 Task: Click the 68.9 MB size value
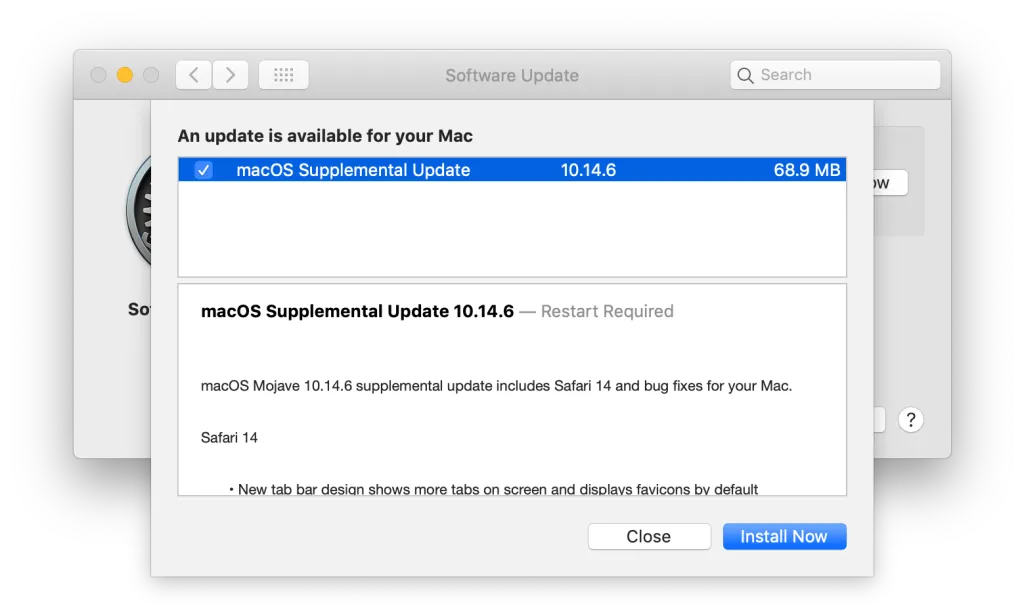tap(806, 170)
